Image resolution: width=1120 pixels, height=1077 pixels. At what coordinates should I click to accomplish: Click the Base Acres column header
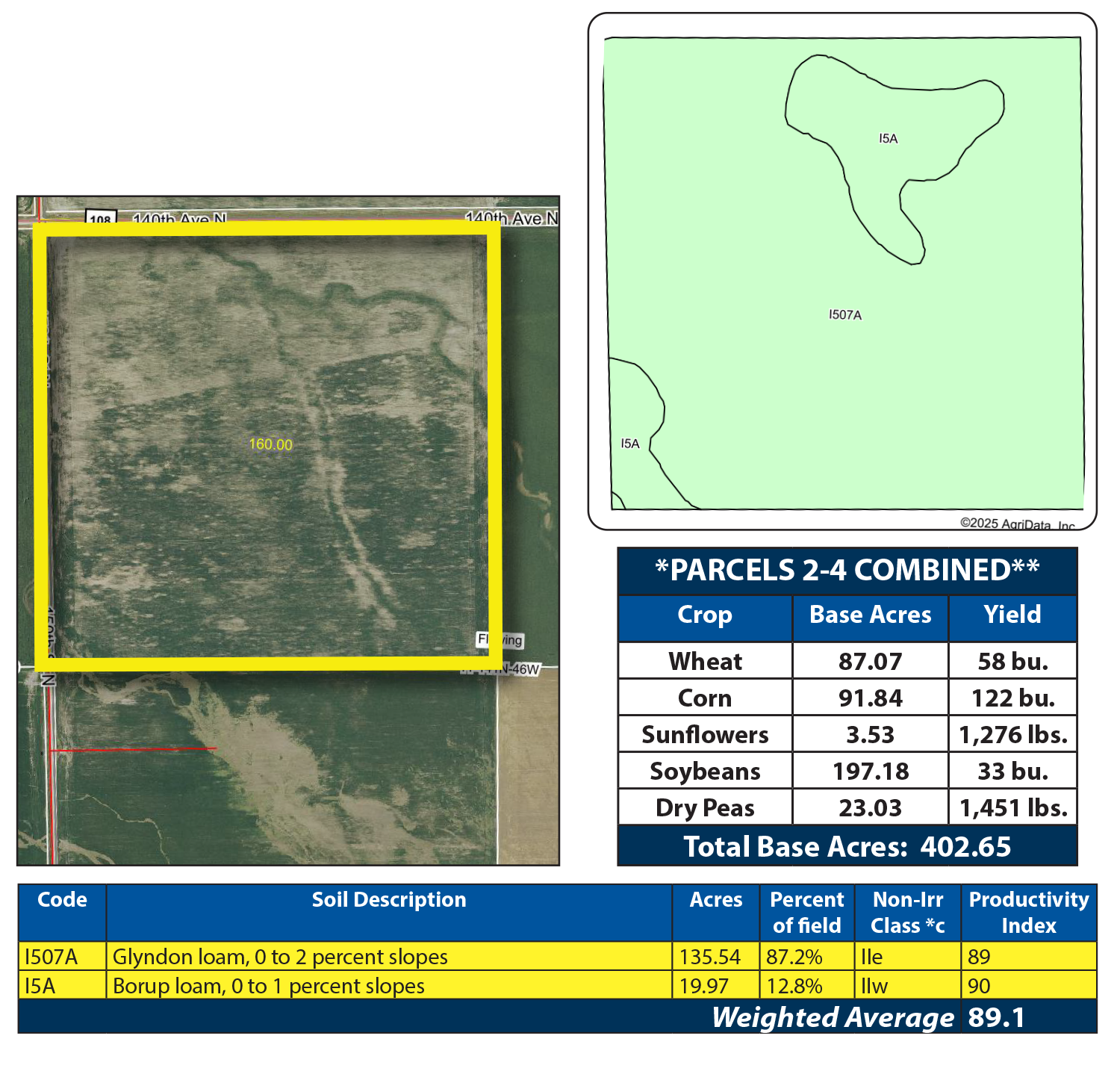tap(870, 615)
